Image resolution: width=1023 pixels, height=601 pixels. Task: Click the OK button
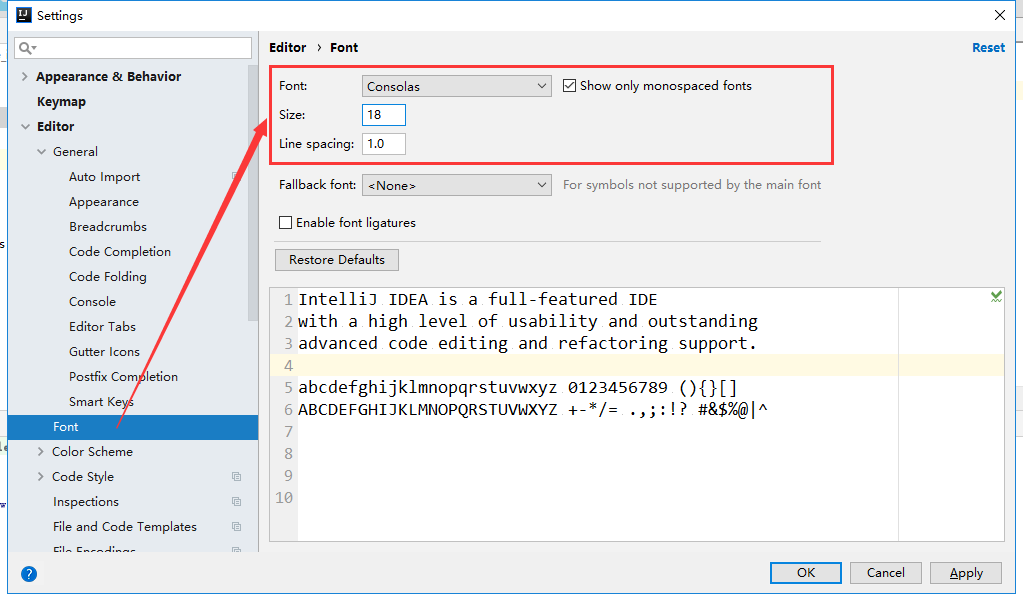pos(806,572)
